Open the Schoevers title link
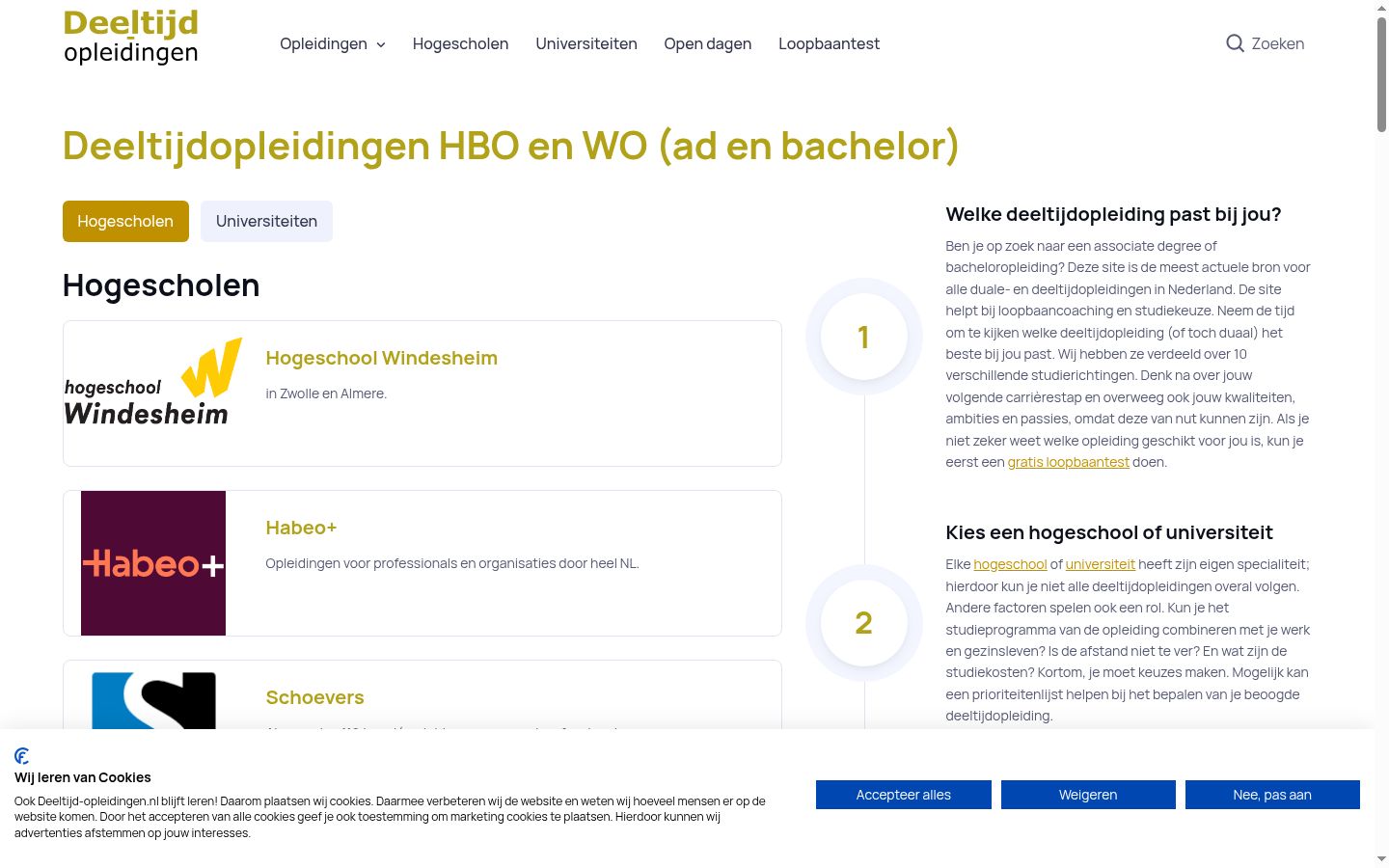 click(314, 697)
